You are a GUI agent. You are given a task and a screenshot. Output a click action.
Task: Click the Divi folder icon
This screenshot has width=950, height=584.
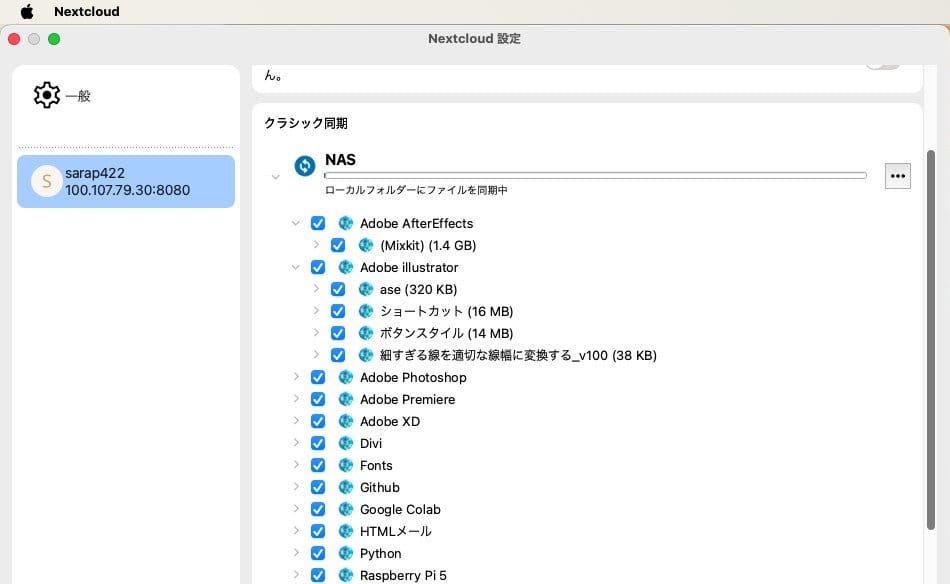[x=346, y=443]
